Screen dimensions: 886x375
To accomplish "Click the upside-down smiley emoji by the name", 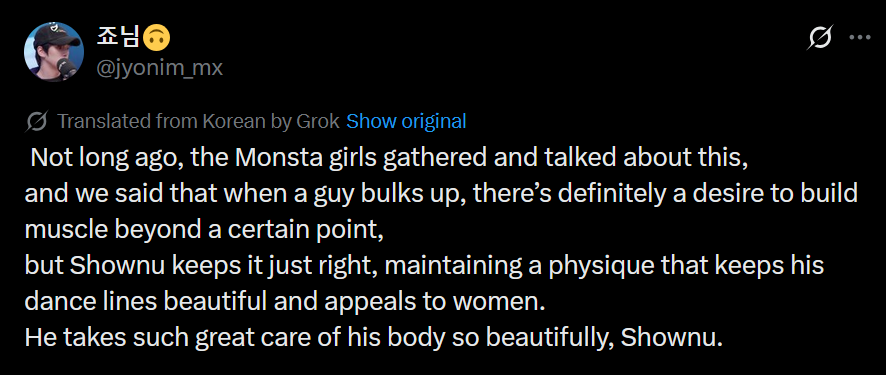I will click(x=157, y=38).
